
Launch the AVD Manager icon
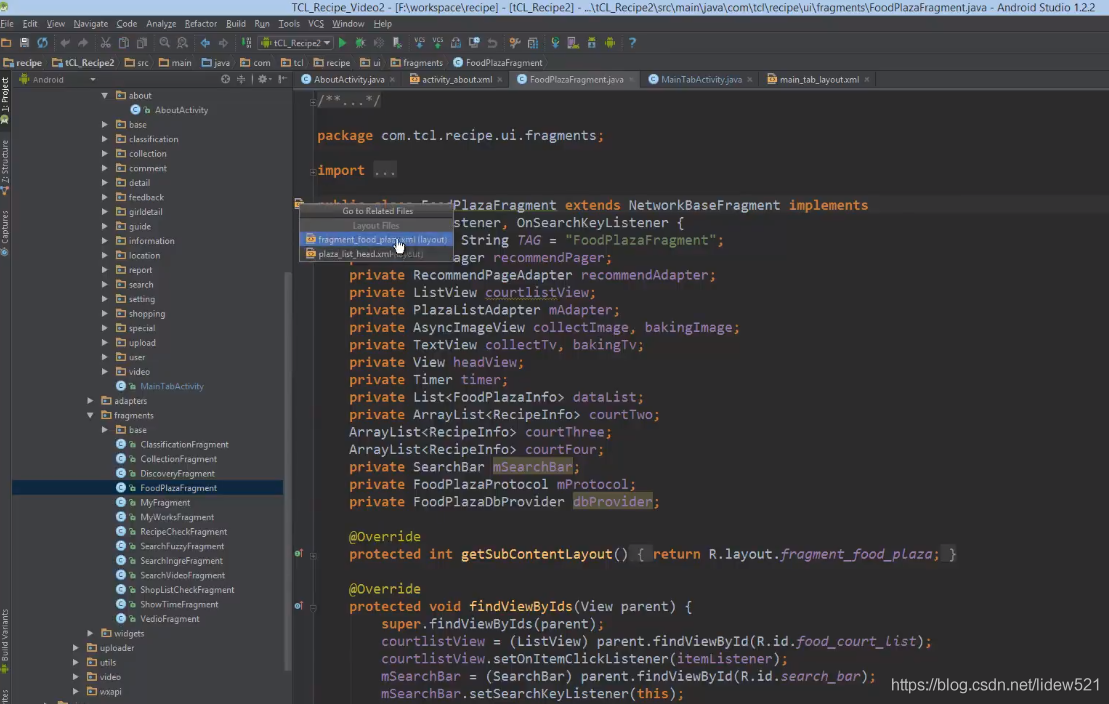click(x=572, y=43)
